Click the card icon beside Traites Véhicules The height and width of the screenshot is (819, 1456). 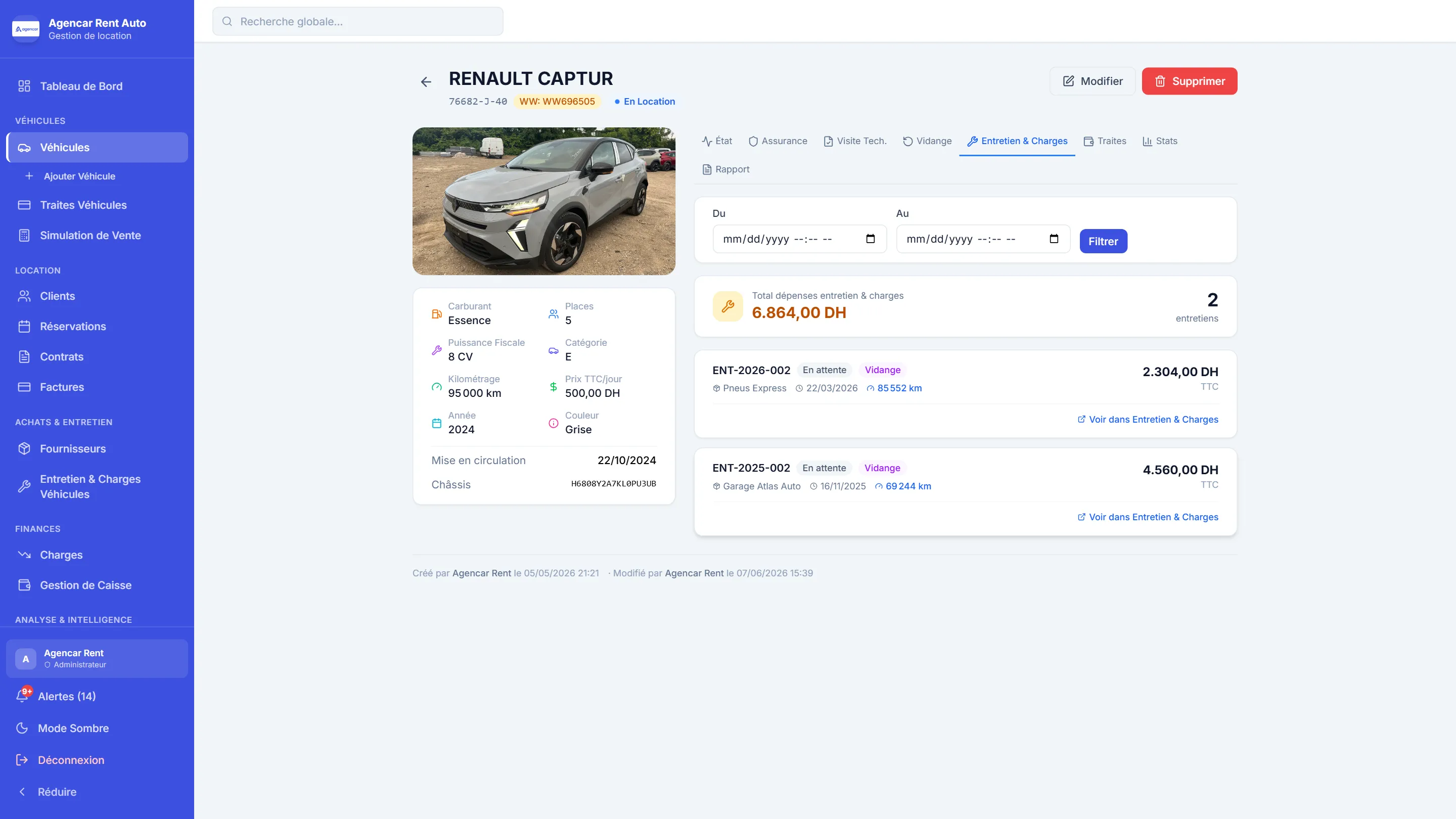[x=24, y=205]
